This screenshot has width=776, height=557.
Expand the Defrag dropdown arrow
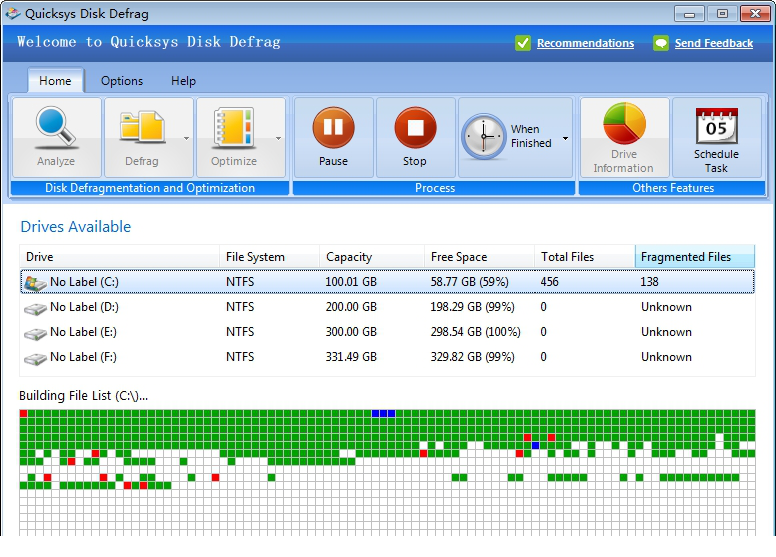tap(186, 138)
